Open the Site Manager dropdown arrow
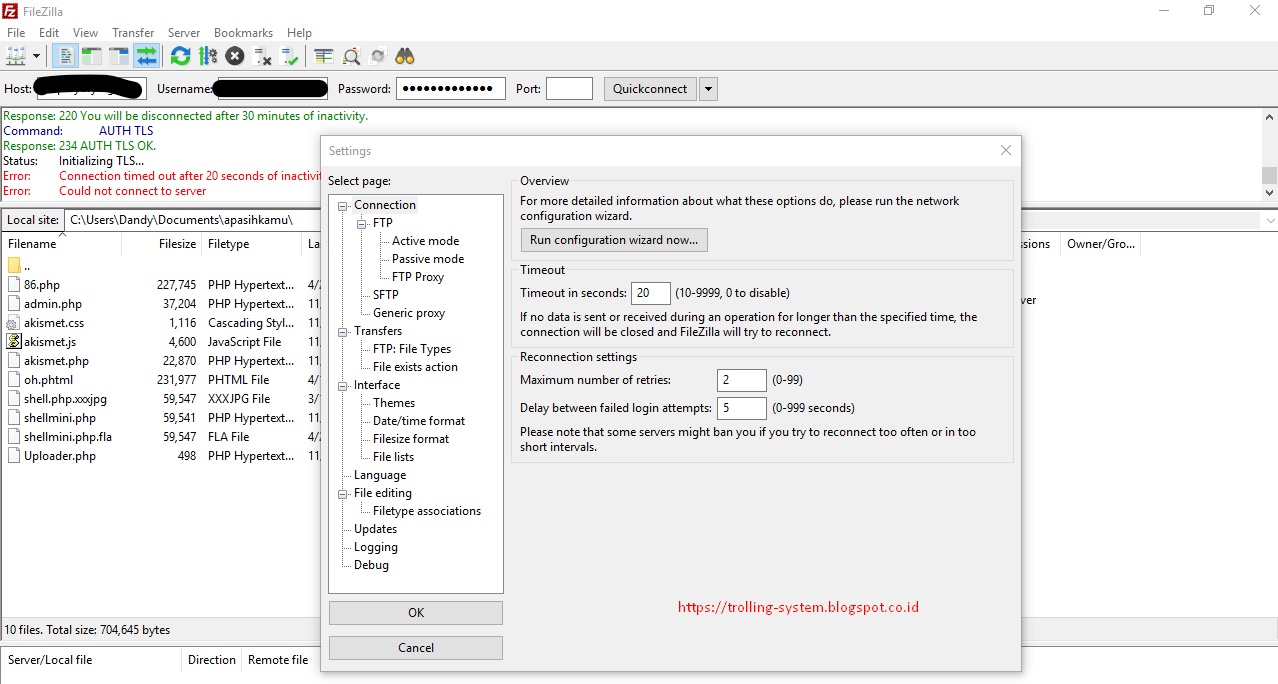Viewport: 1278px width, 684px height. (x=36, y=56)
